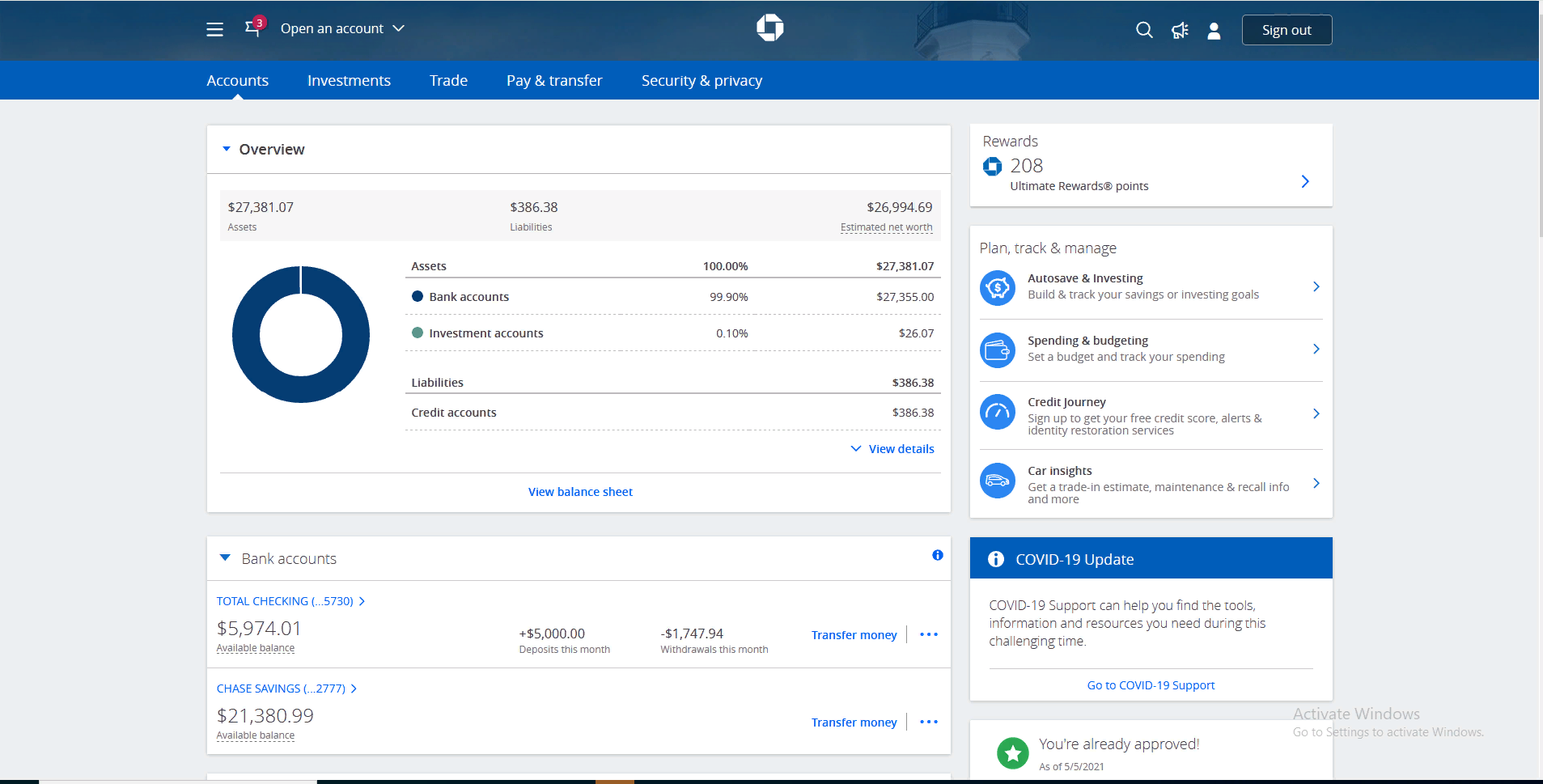Click the megaphone announcements icon
1543x784 pixels.
1179,31
